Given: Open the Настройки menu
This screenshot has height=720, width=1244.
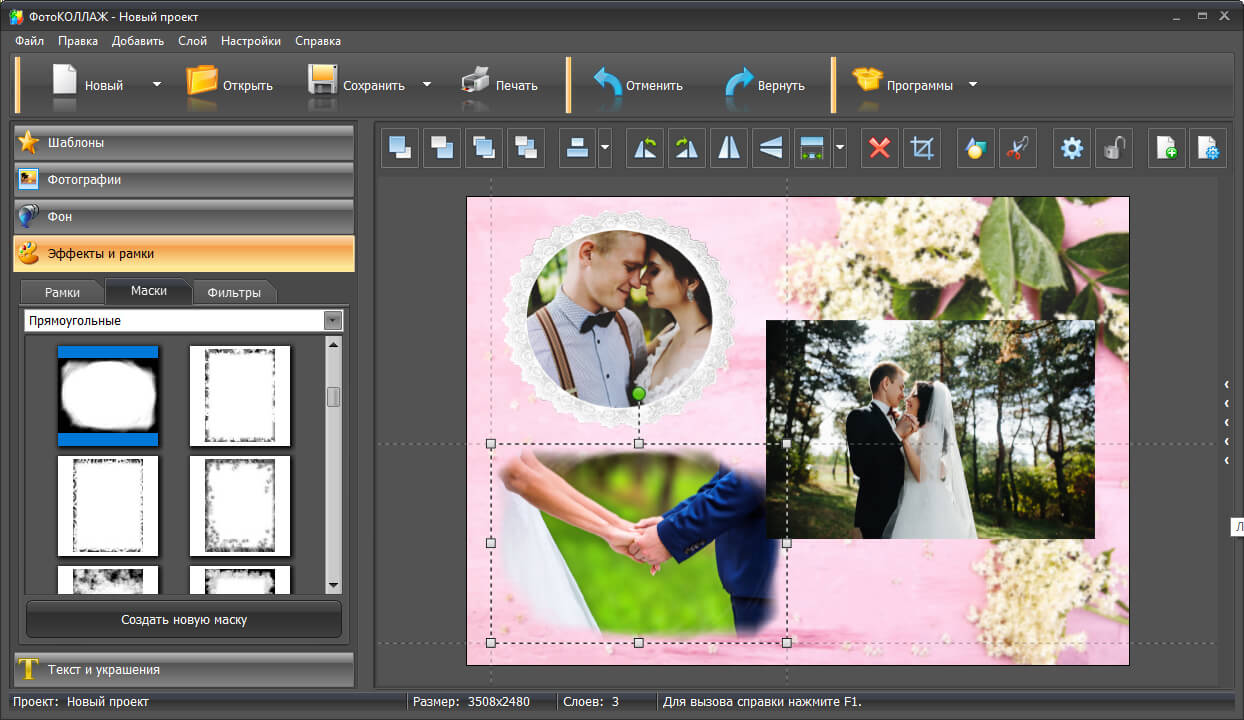Looking at the screenshot, I should [251, 41].
